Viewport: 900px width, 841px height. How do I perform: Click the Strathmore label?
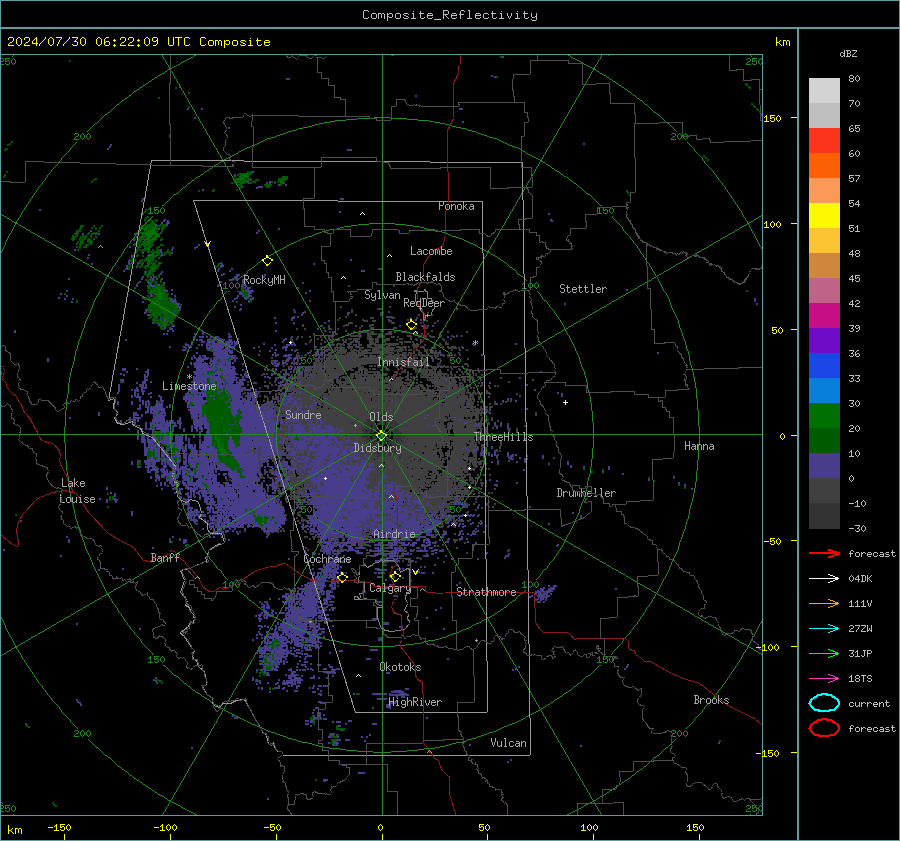(x=487, y=592)
